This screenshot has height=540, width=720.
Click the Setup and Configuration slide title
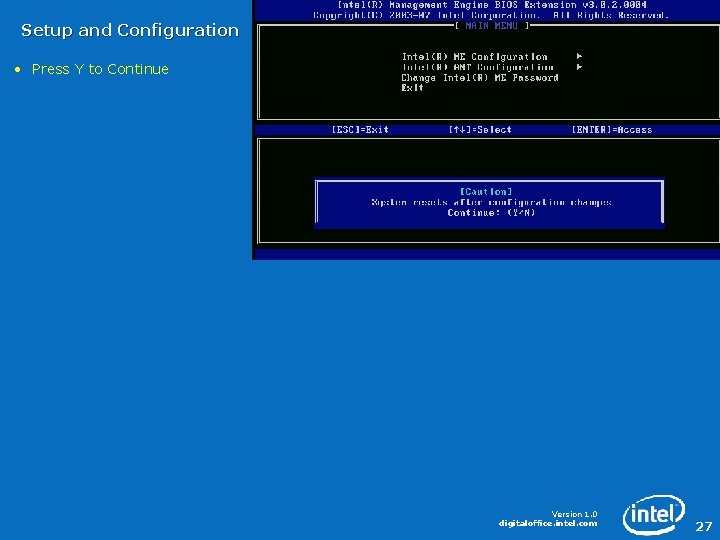(130, 30)
